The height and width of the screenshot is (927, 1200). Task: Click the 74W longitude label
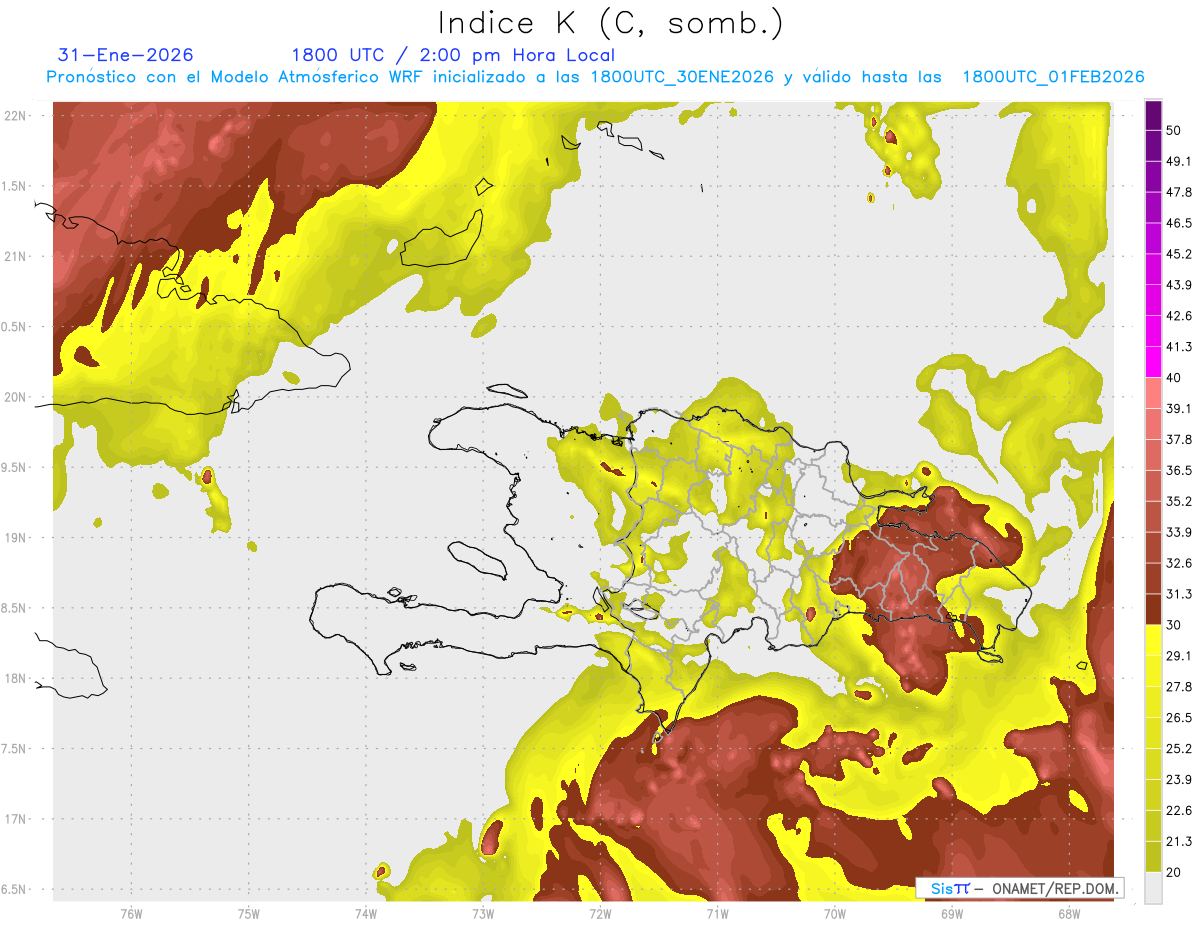click(x=365, y=913)
